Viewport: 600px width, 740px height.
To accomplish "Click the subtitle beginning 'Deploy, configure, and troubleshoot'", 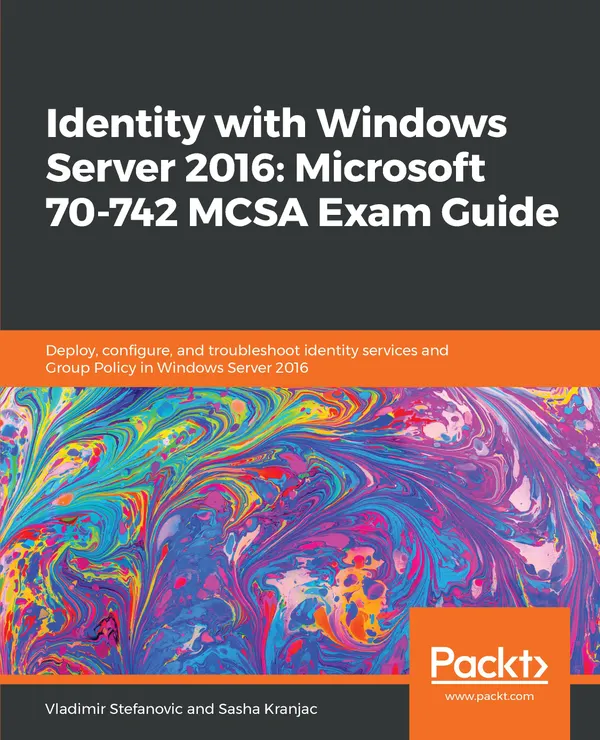I will (247, 359).
